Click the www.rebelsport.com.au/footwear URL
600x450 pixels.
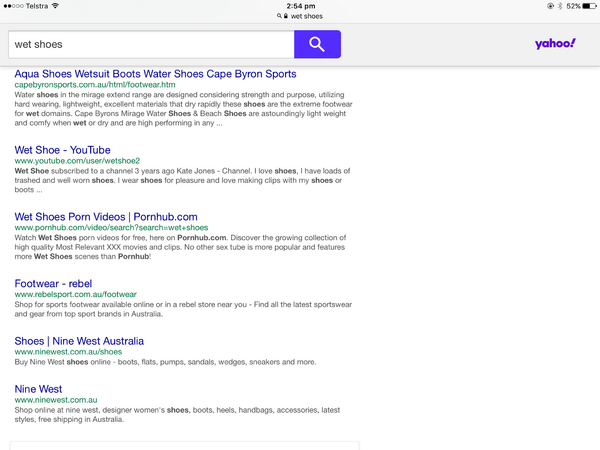click(75, 294)
